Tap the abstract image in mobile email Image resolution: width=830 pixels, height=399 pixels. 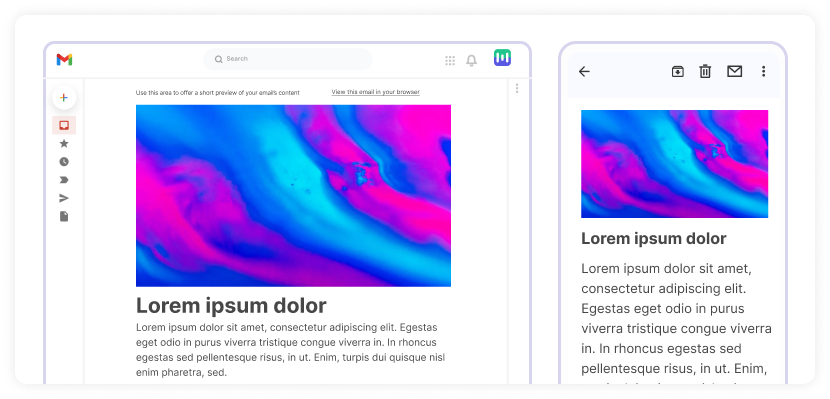click(674, 164)
